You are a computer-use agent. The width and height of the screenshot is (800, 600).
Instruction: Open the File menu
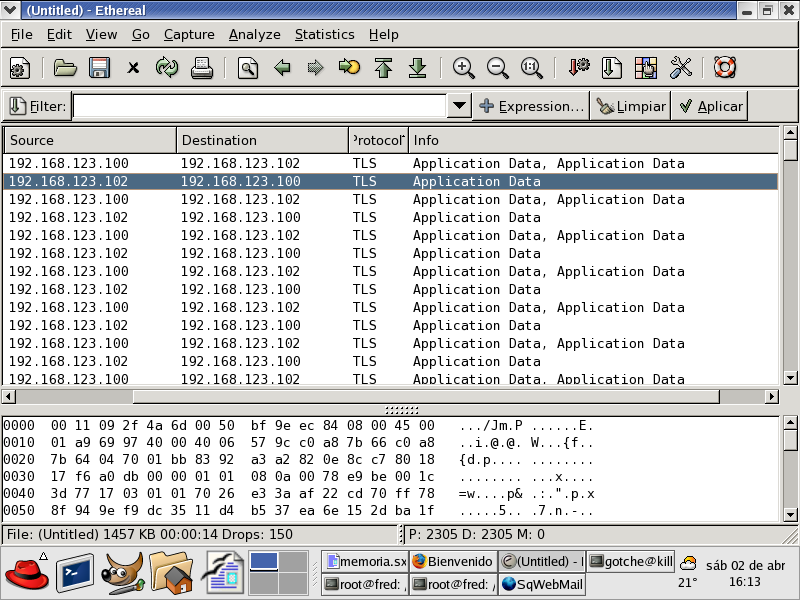[21, 35]
